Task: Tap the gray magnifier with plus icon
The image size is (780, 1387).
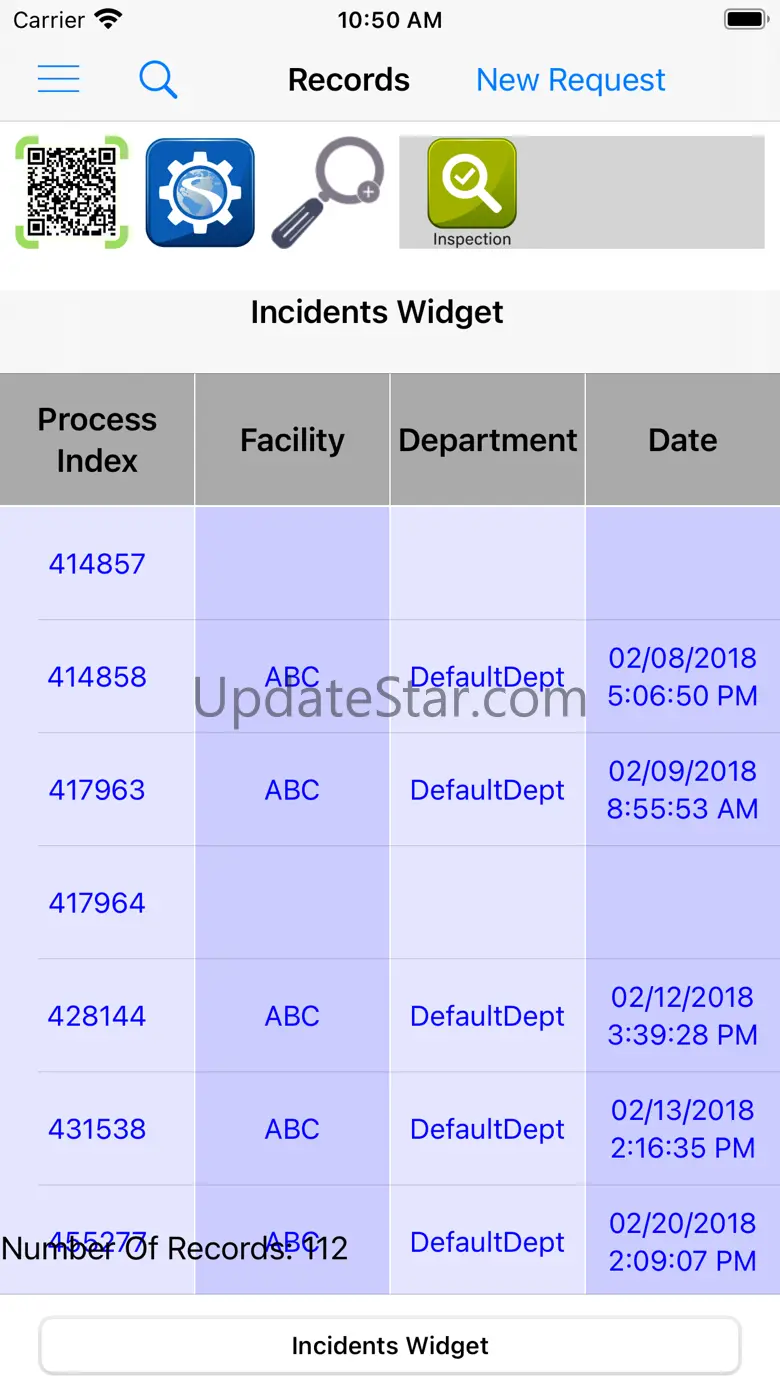Action: [327, 192]
